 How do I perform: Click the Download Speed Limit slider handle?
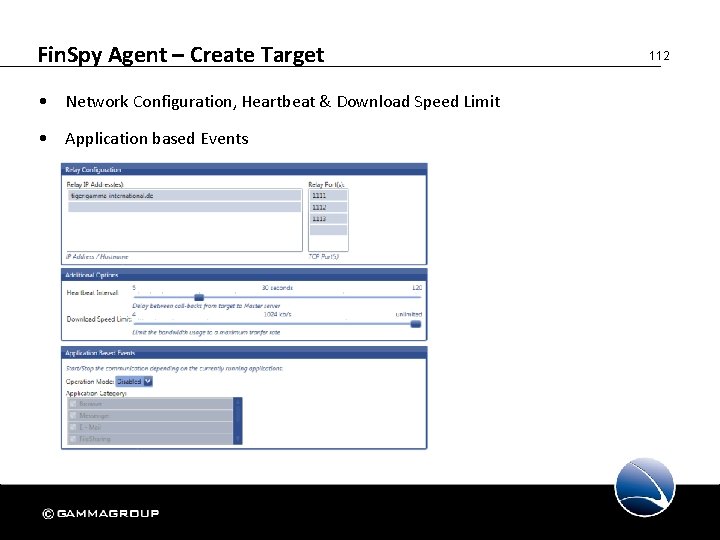(416, 324)
